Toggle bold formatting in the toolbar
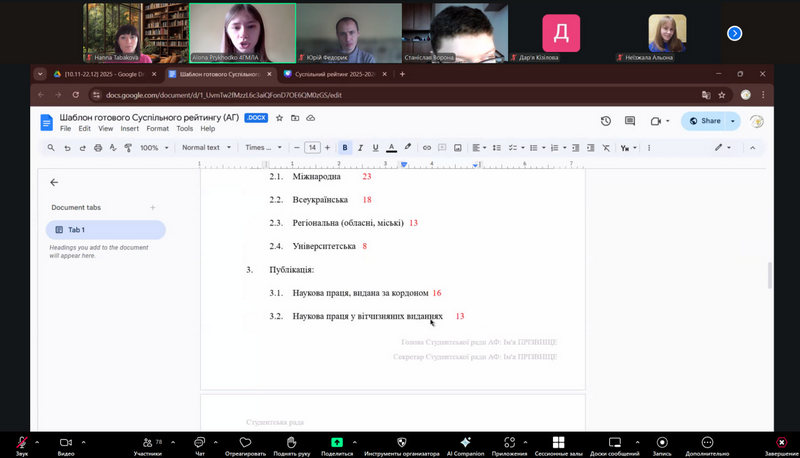The height and width of the screenshot is (458, 800). [345, 147]
